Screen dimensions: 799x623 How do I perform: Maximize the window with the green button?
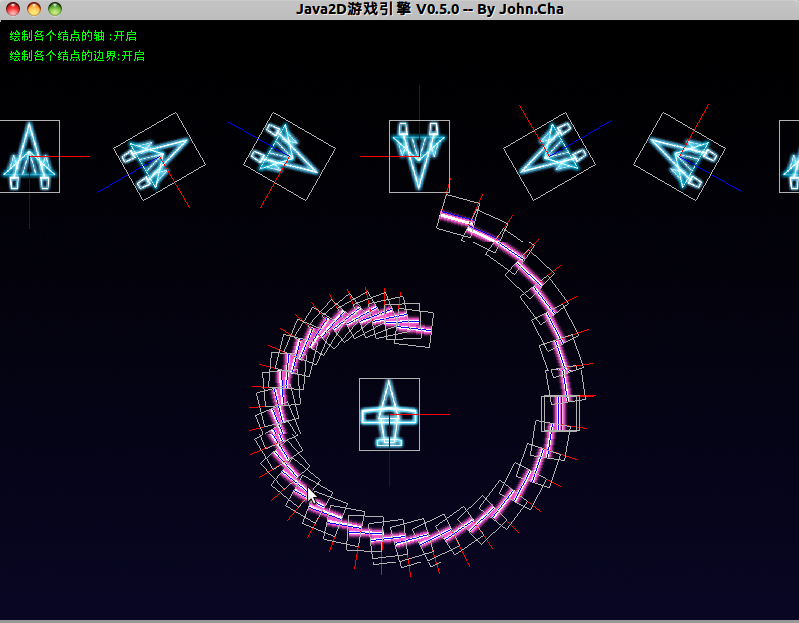click(x=55, y=9)
